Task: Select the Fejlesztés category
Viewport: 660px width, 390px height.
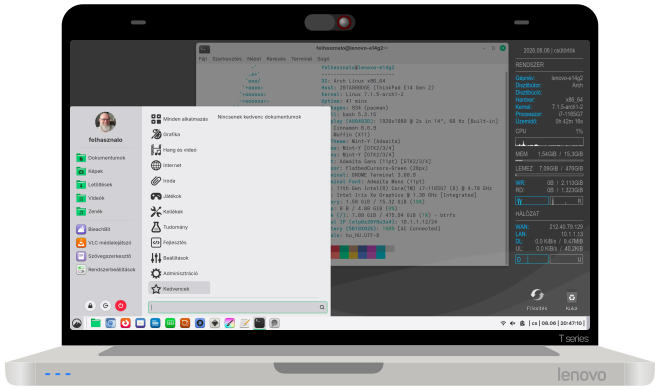Action: (179, 242)
